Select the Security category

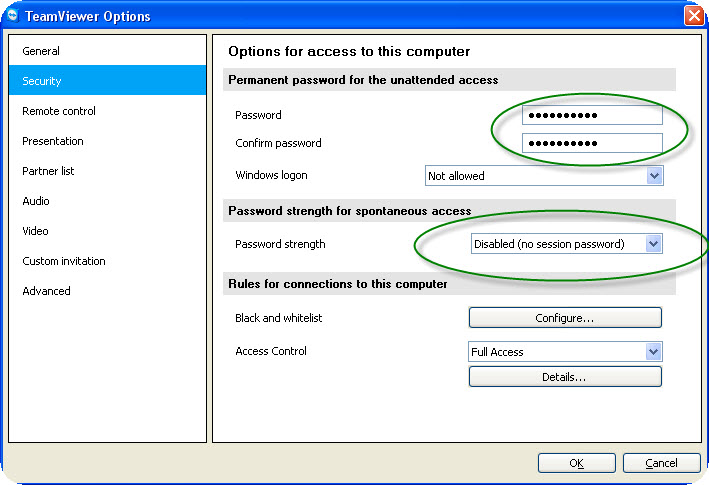tap(42, 81)
